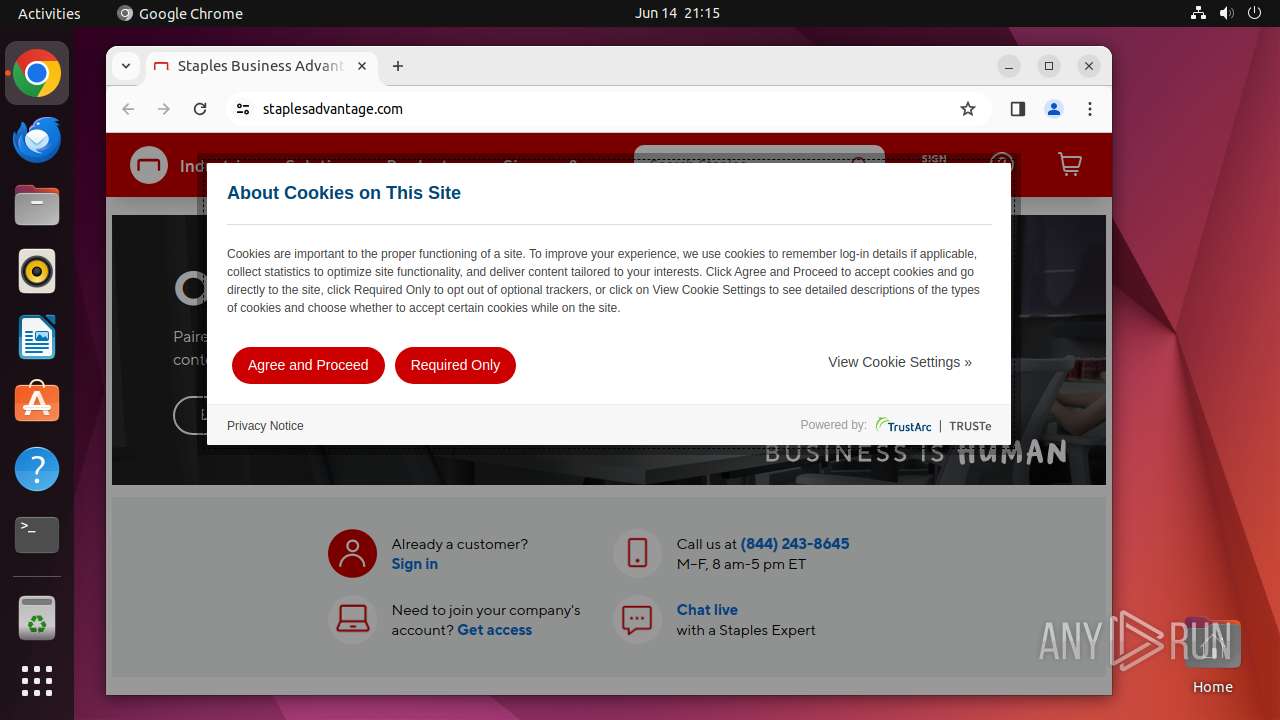Open Ubuntu Software from the dock

tap(37, 403)
